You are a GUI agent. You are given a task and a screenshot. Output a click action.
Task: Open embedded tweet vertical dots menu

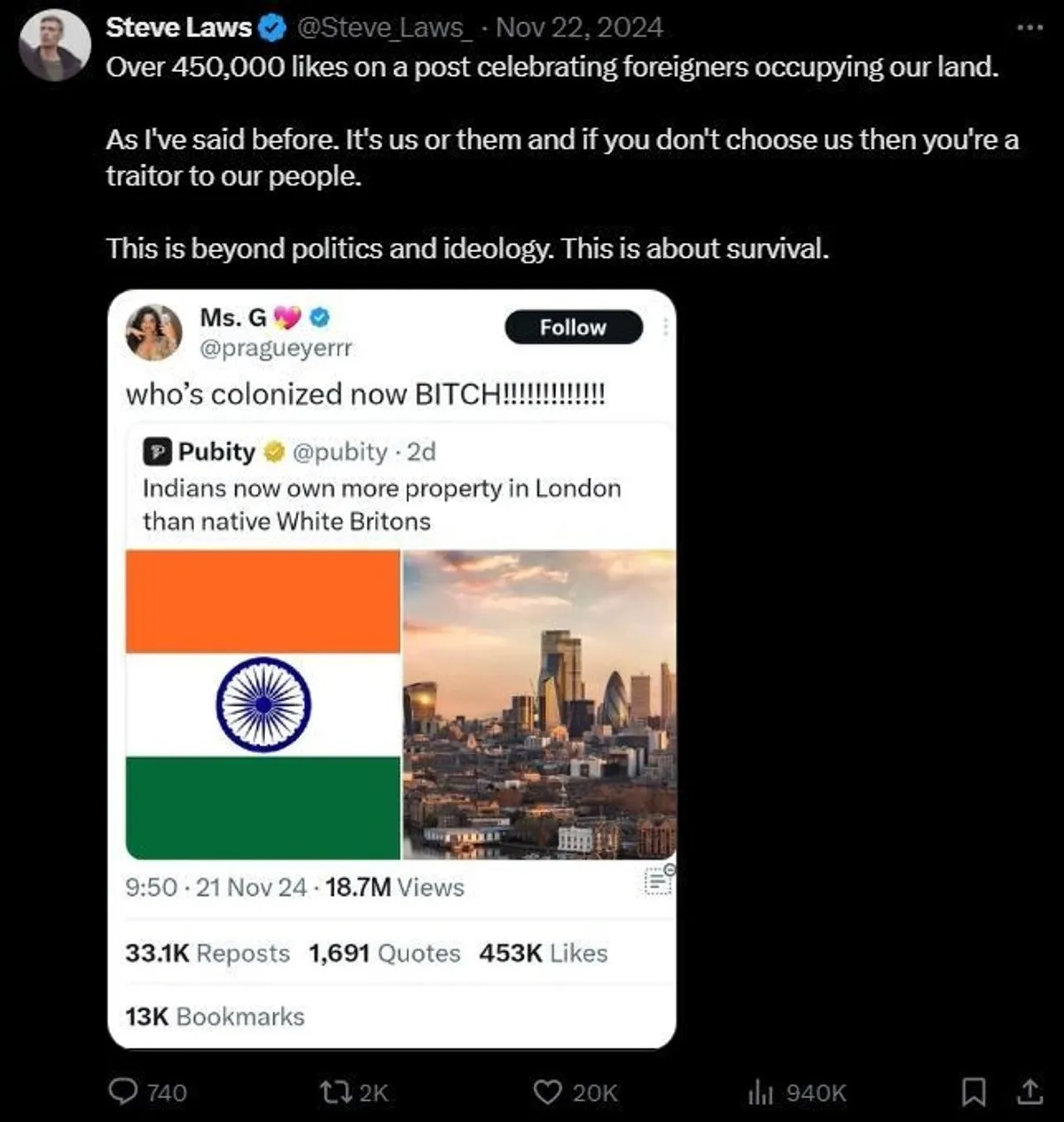click(x=665, y=327)
